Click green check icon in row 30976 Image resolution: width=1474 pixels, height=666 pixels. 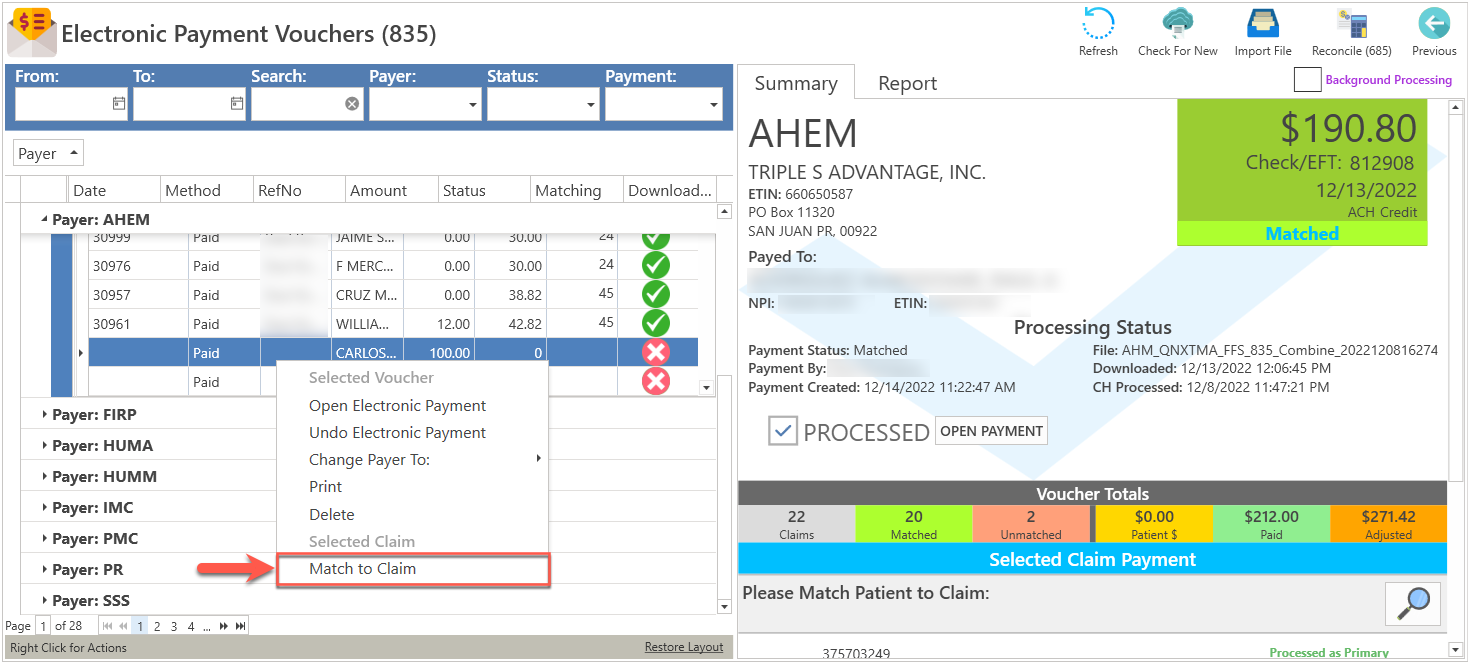(655, 266)
